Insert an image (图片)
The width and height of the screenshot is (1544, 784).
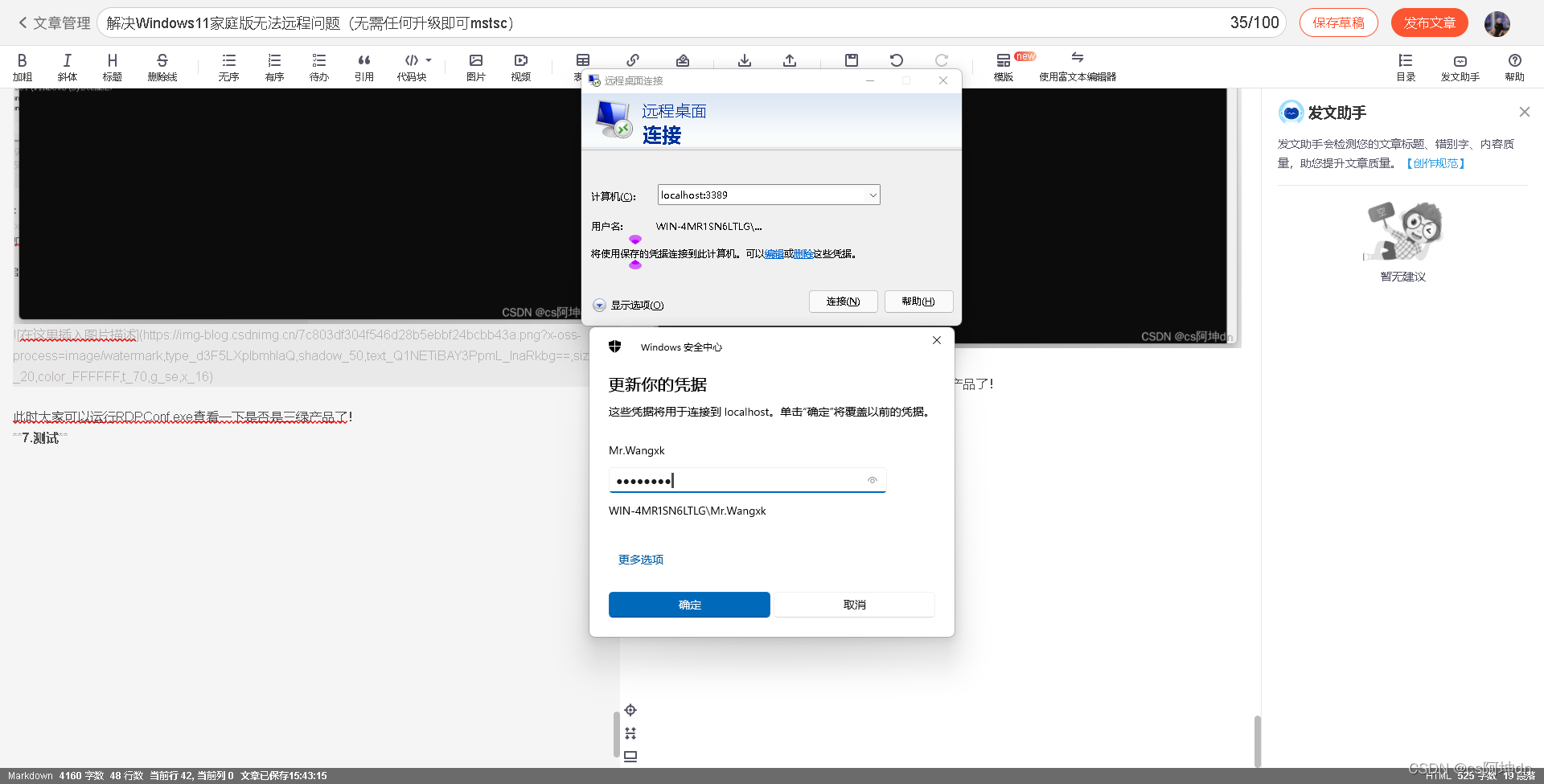476,67
